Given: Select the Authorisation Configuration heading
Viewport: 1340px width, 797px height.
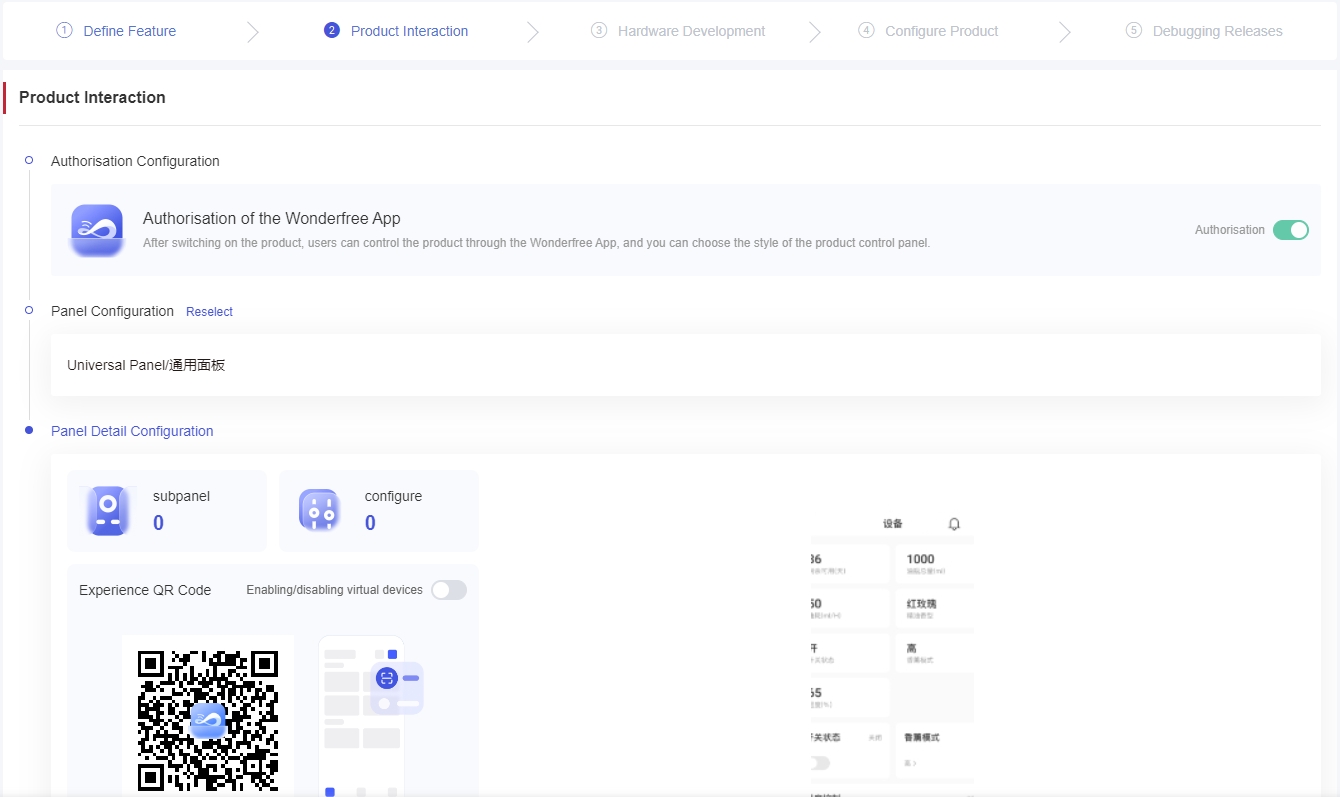Looking at the screenshot, I should pyautogui.click(x=135, y=161).
